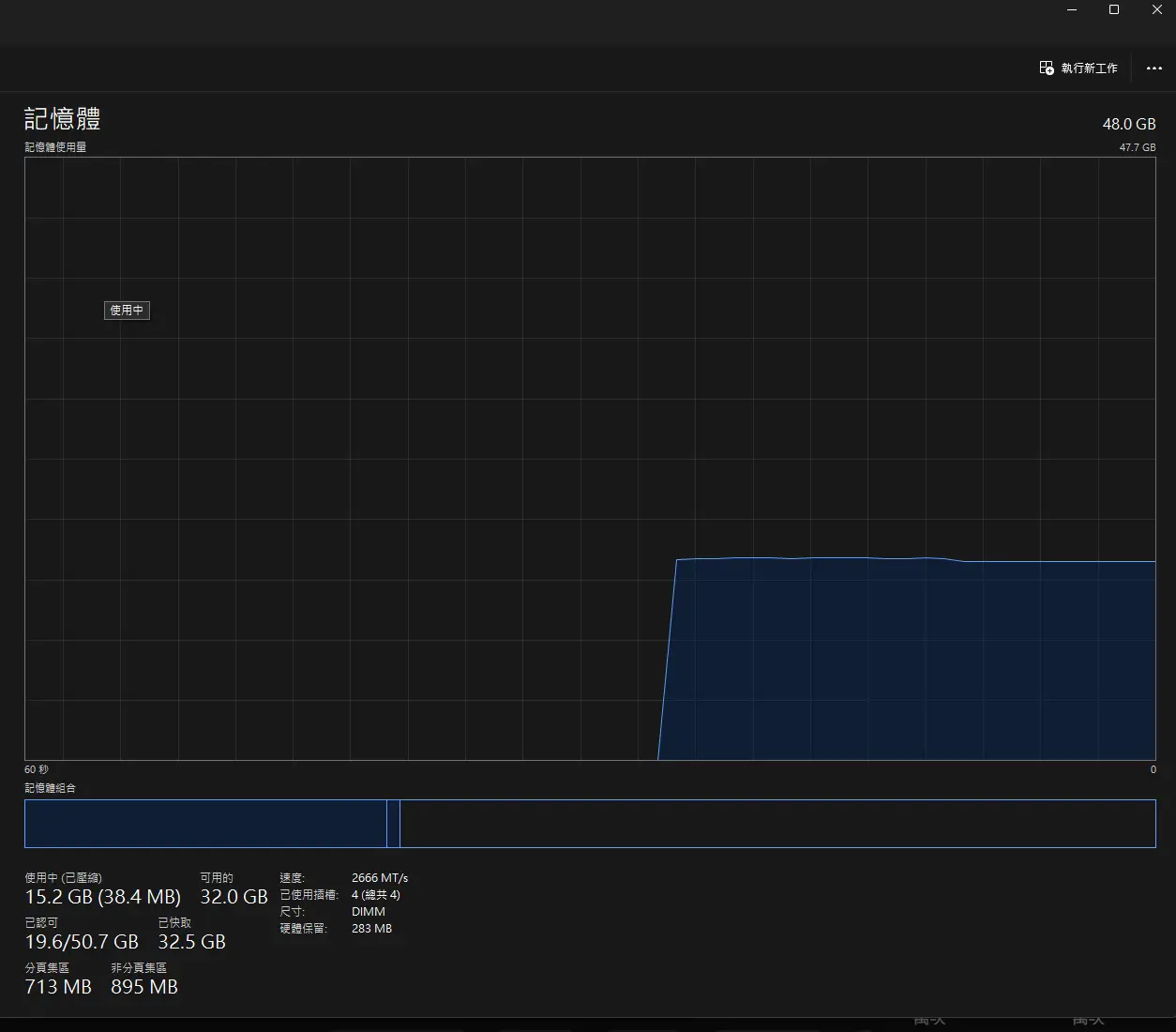This screenshot has width=1176, height=1032.
Task: Click the empty standby segment of composition bar
Action: [776, 824]
